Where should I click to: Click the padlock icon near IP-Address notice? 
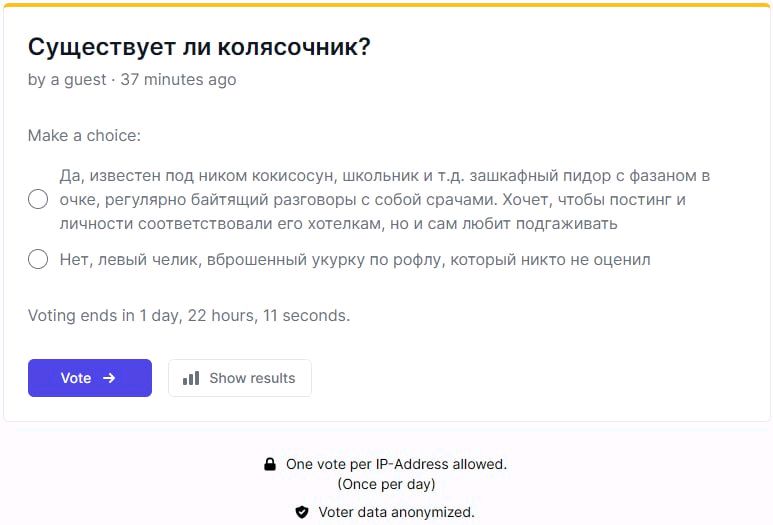tap(269, 464)
